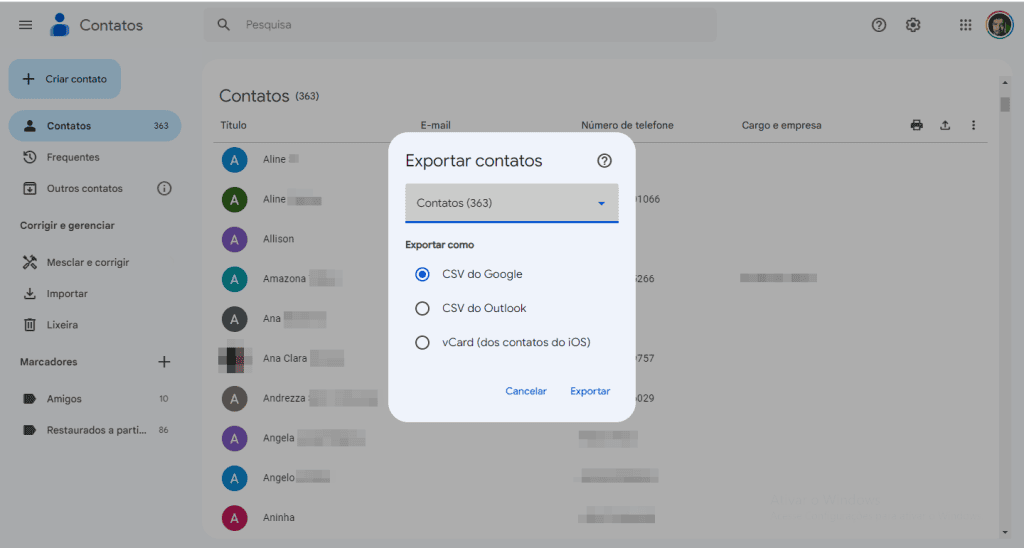This screenshot has height=548, width=1024.
Task: Click the Título column header
Action: [x=233, y=125]
